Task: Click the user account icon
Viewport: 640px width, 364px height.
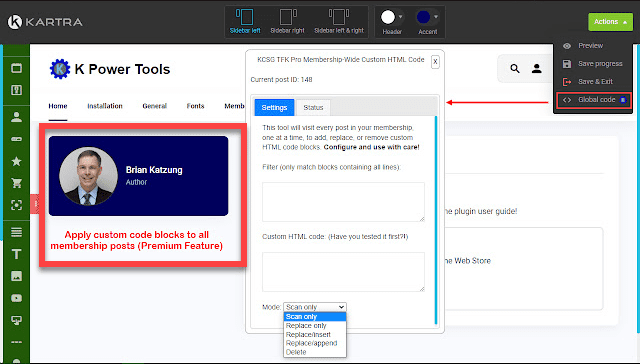Action: tap(537, 69)
